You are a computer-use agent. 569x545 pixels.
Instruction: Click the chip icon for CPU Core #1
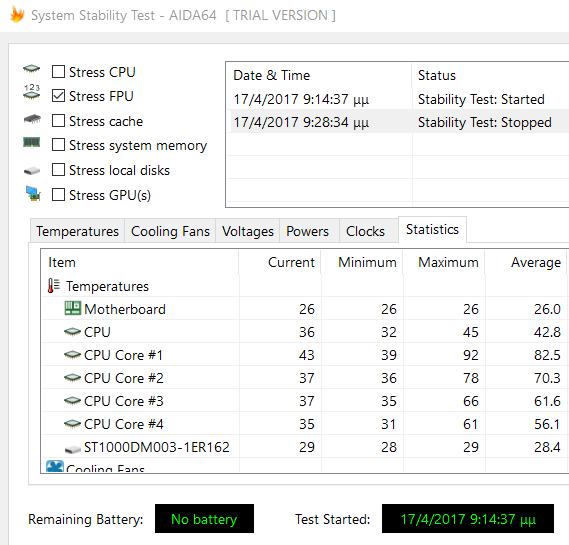(x=72, y=355)
